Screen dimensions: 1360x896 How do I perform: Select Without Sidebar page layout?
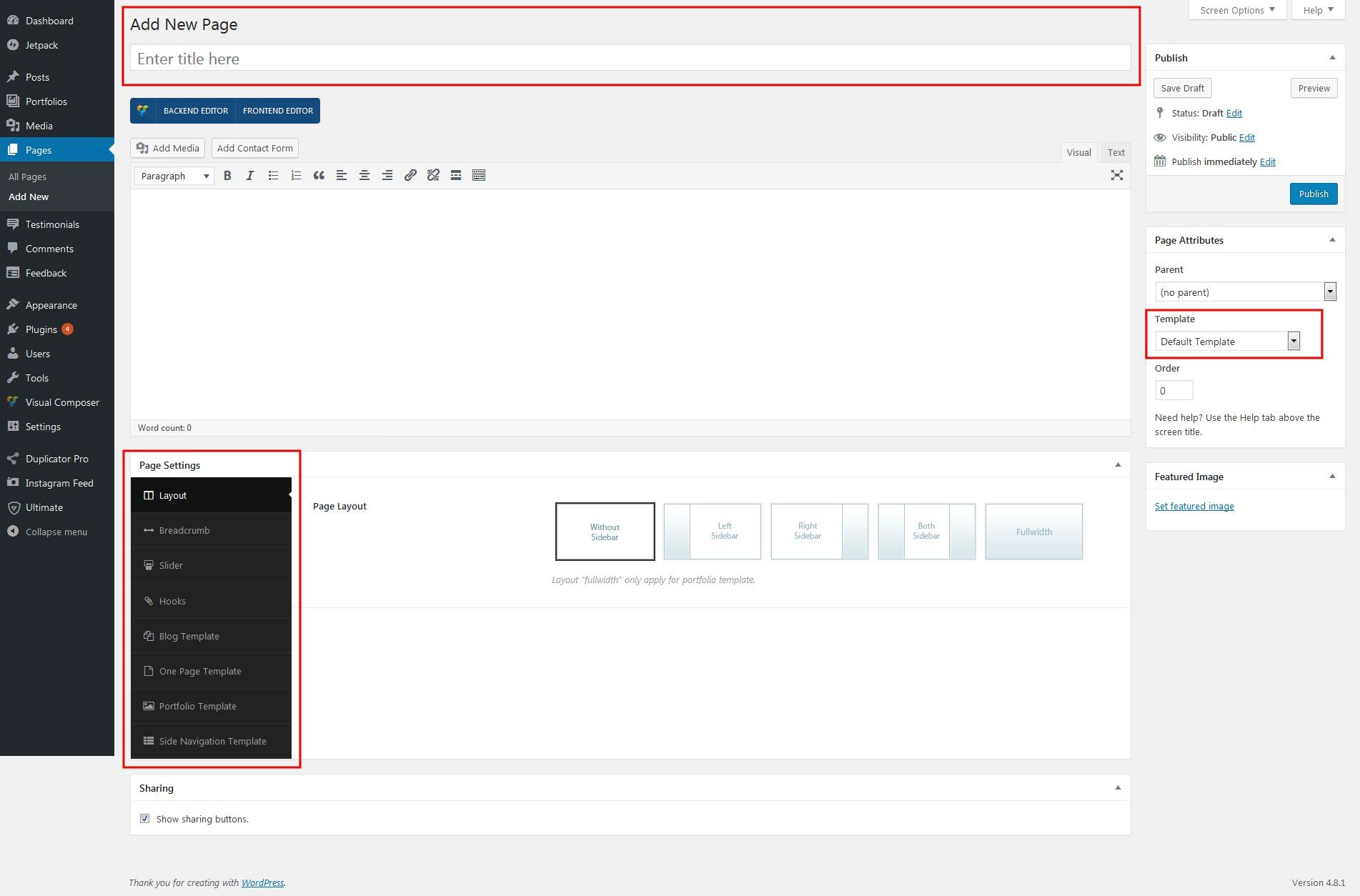pos(605,532)
